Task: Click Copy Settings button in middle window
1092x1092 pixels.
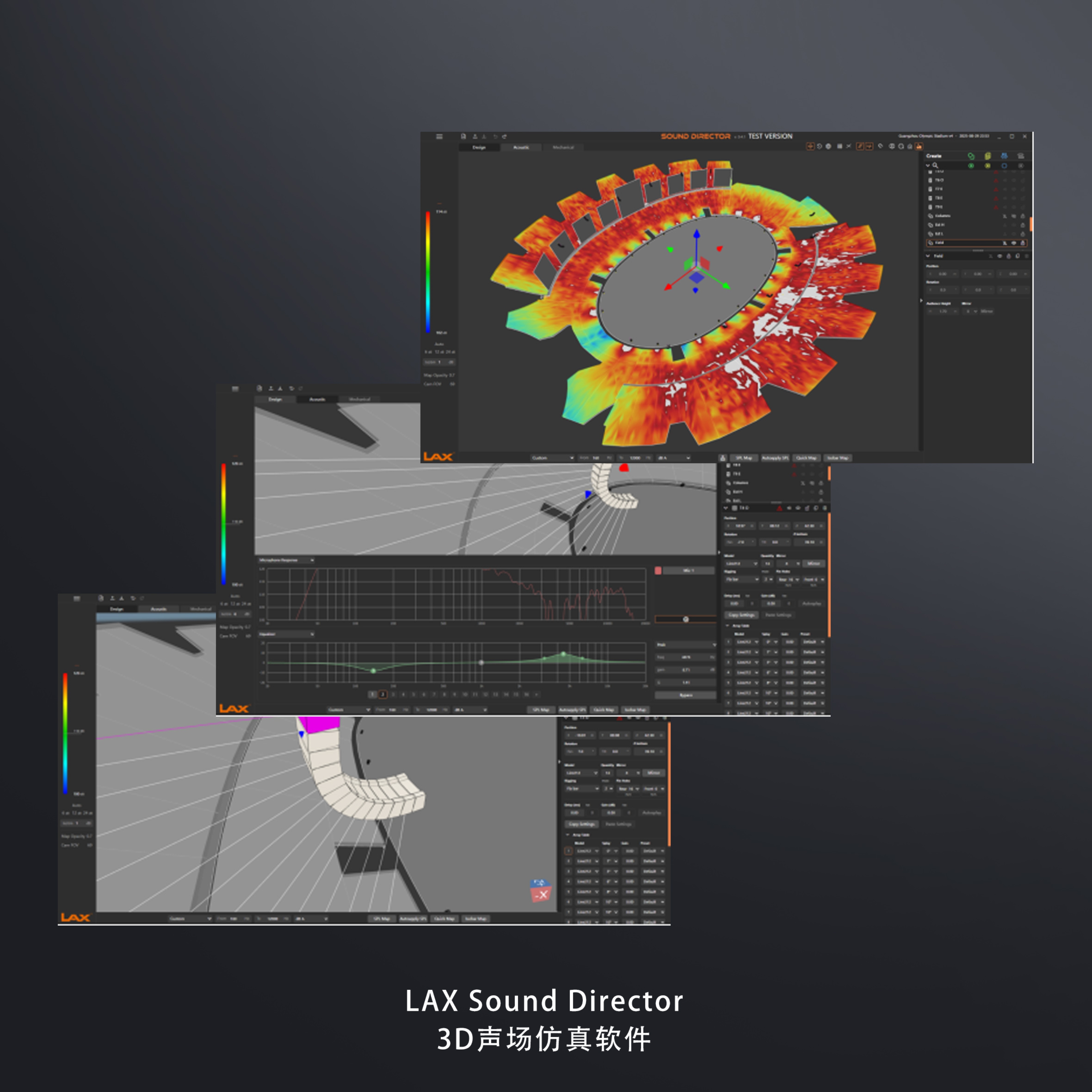Action: tap(741, 614)
